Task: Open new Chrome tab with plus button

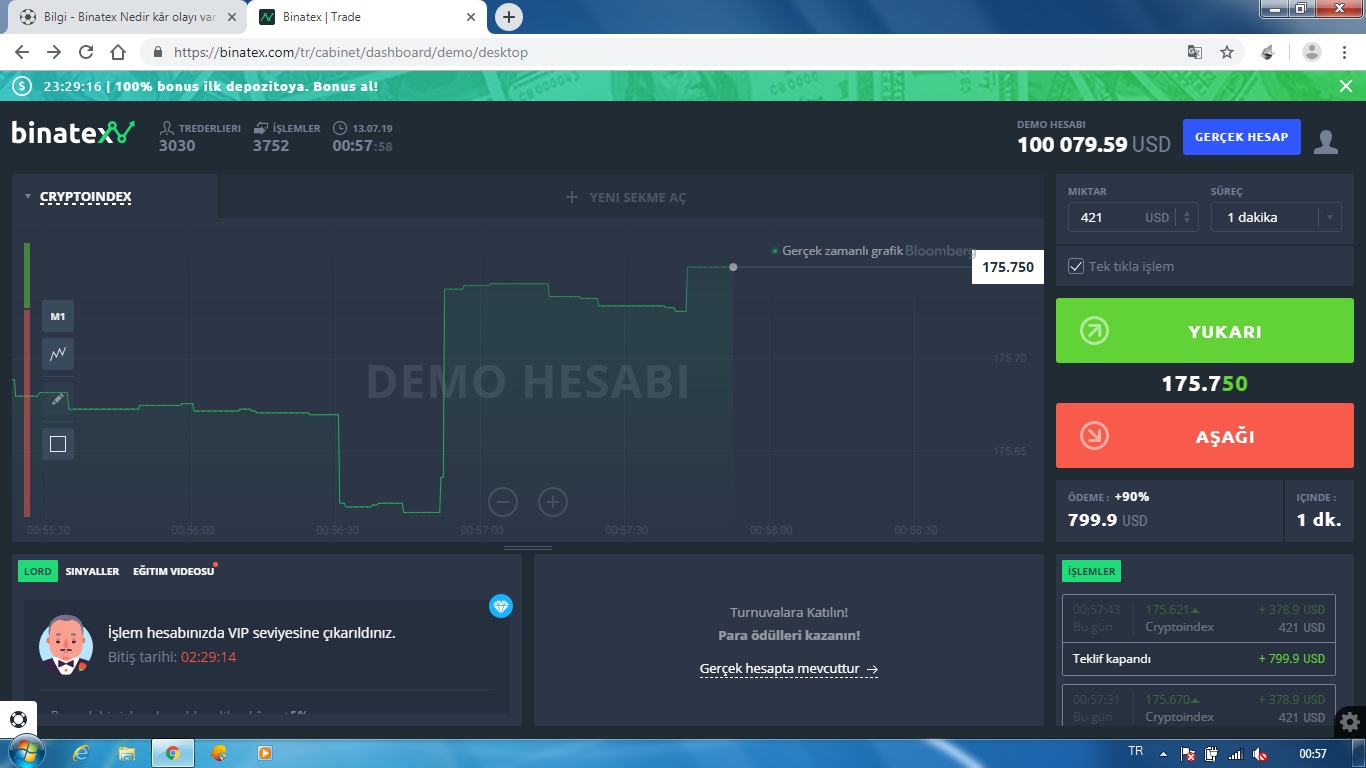Action: point(509,17)
